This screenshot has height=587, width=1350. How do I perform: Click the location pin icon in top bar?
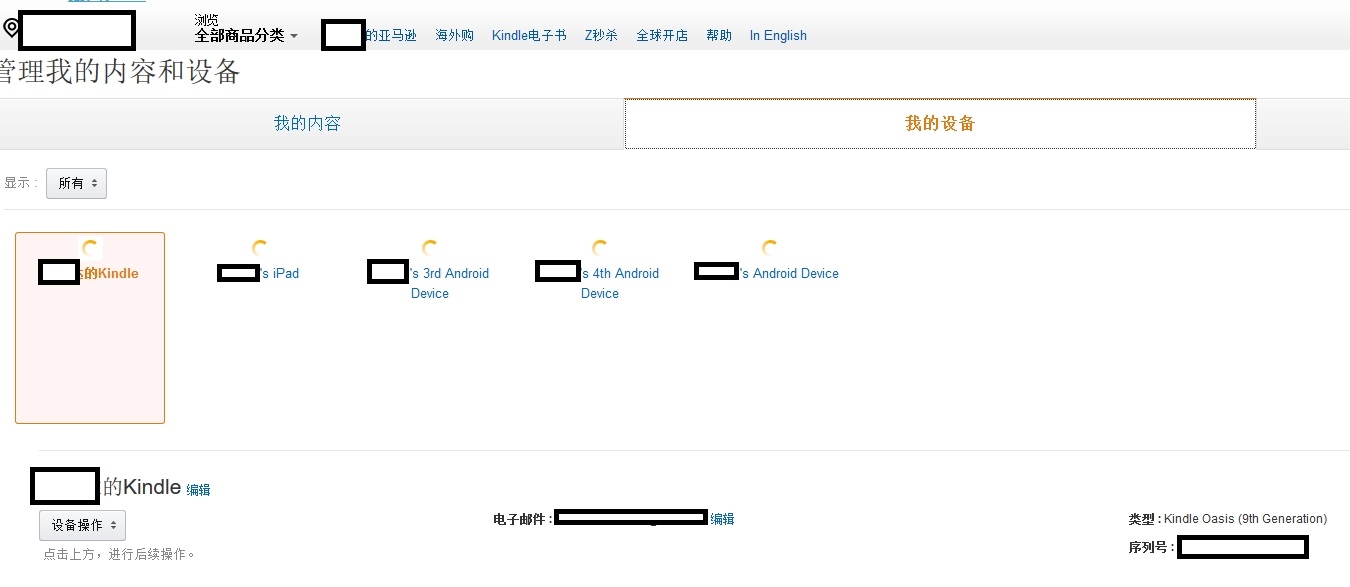(x=11, y=27)
